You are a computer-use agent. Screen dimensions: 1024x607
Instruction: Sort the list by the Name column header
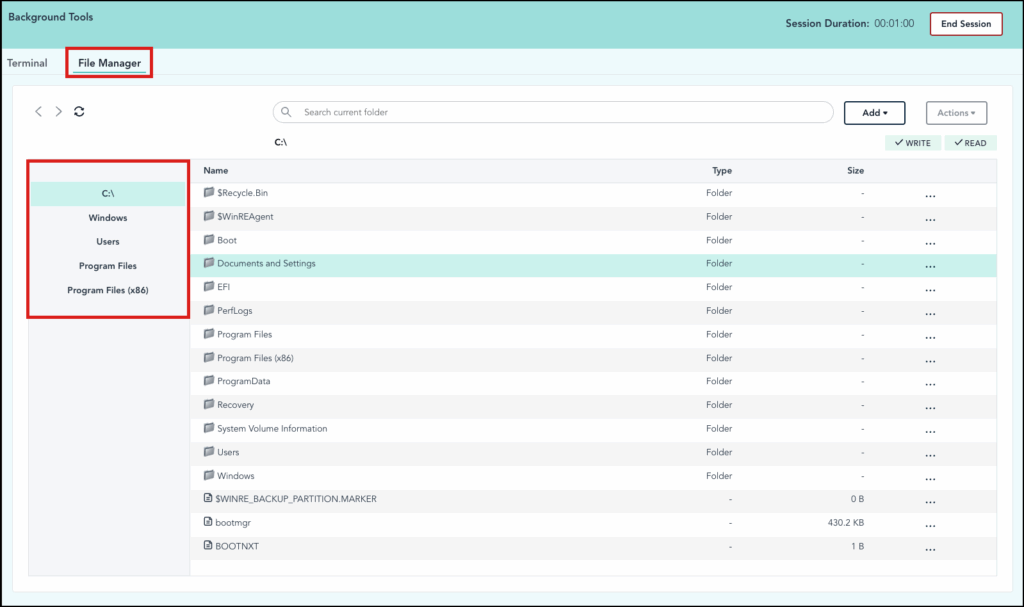click(216, 171)
